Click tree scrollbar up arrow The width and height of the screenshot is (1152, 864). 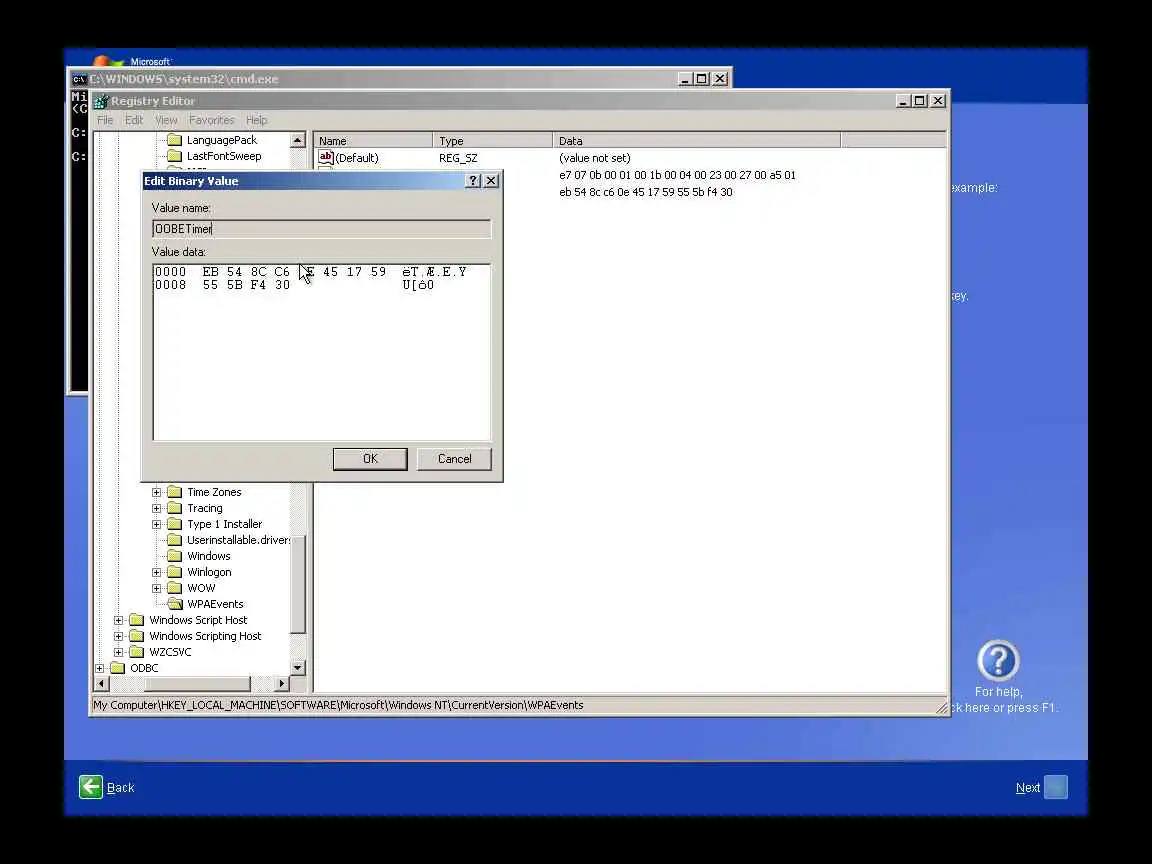pyautogui.click(x=298, y=140)
